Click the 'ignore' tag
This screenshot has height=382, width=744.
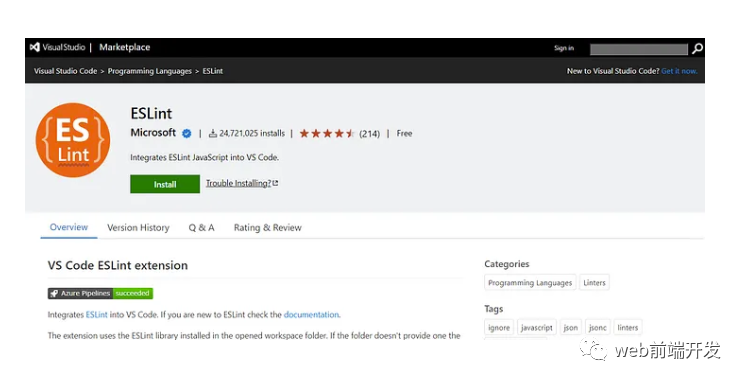click(x=499, y=327)
